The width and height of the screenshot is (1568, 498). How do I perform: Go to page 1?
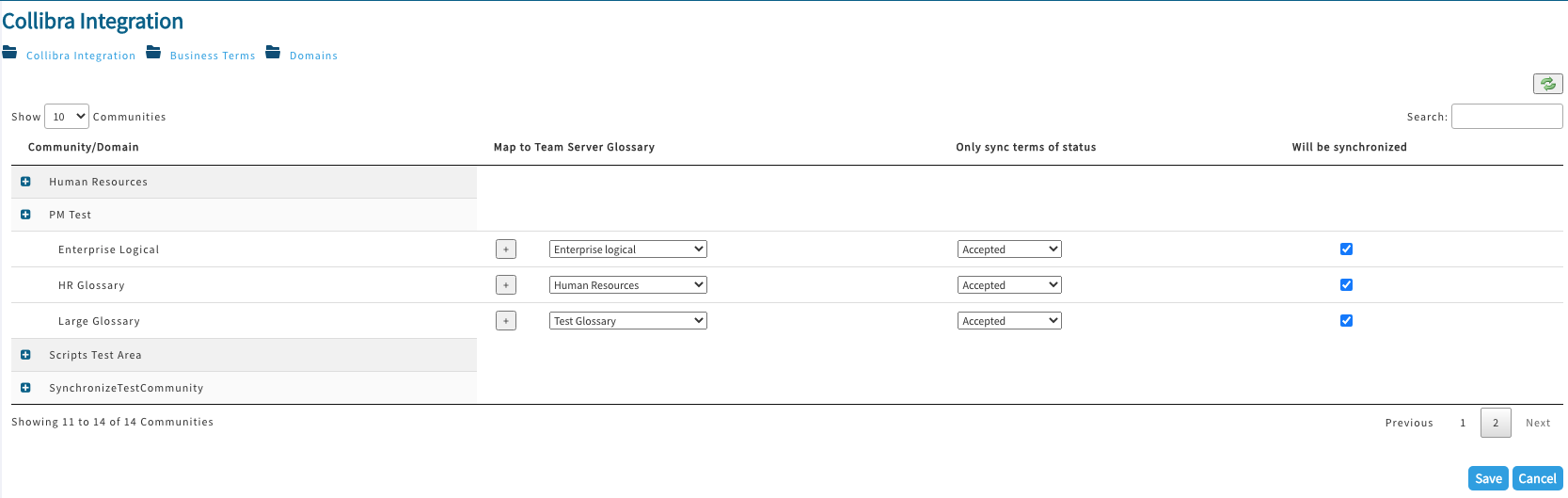tap(1463, 423)
